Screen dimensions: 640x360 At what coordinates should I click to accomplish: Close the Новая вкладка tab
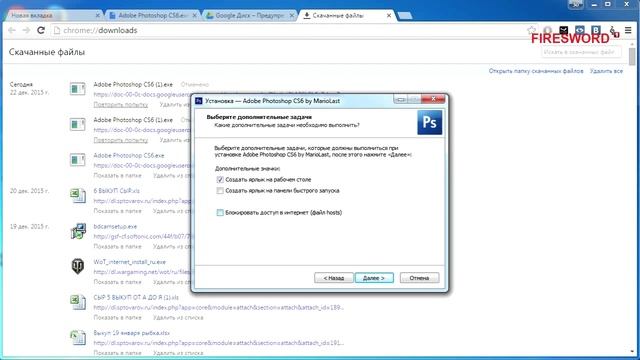pyautogui.click(x=97, y=16)
